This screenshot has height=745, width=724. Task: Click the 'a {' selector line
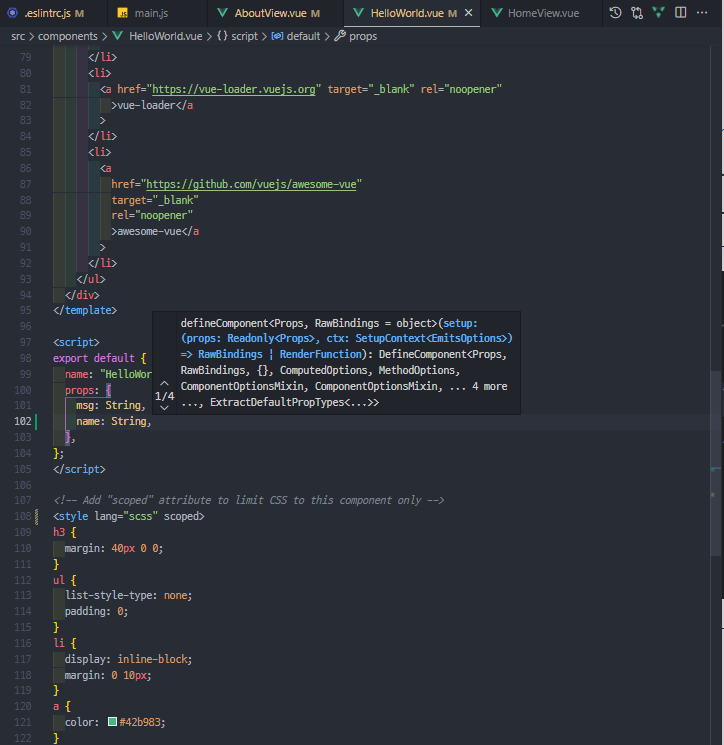click(61, 707)
